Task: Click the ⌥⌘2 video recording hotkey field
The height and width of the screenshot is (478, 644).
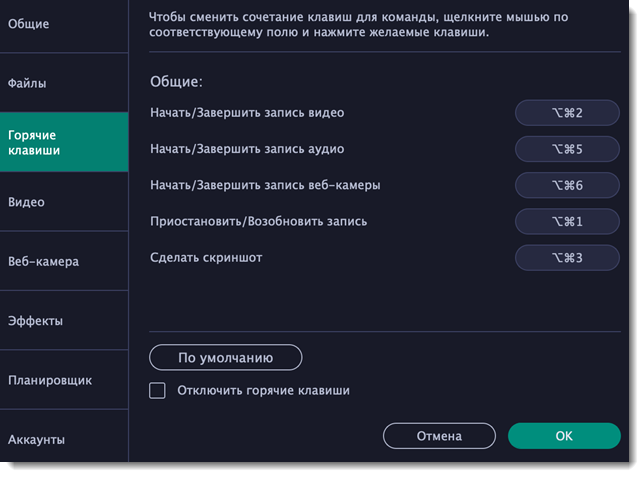Action: point(567,113)
